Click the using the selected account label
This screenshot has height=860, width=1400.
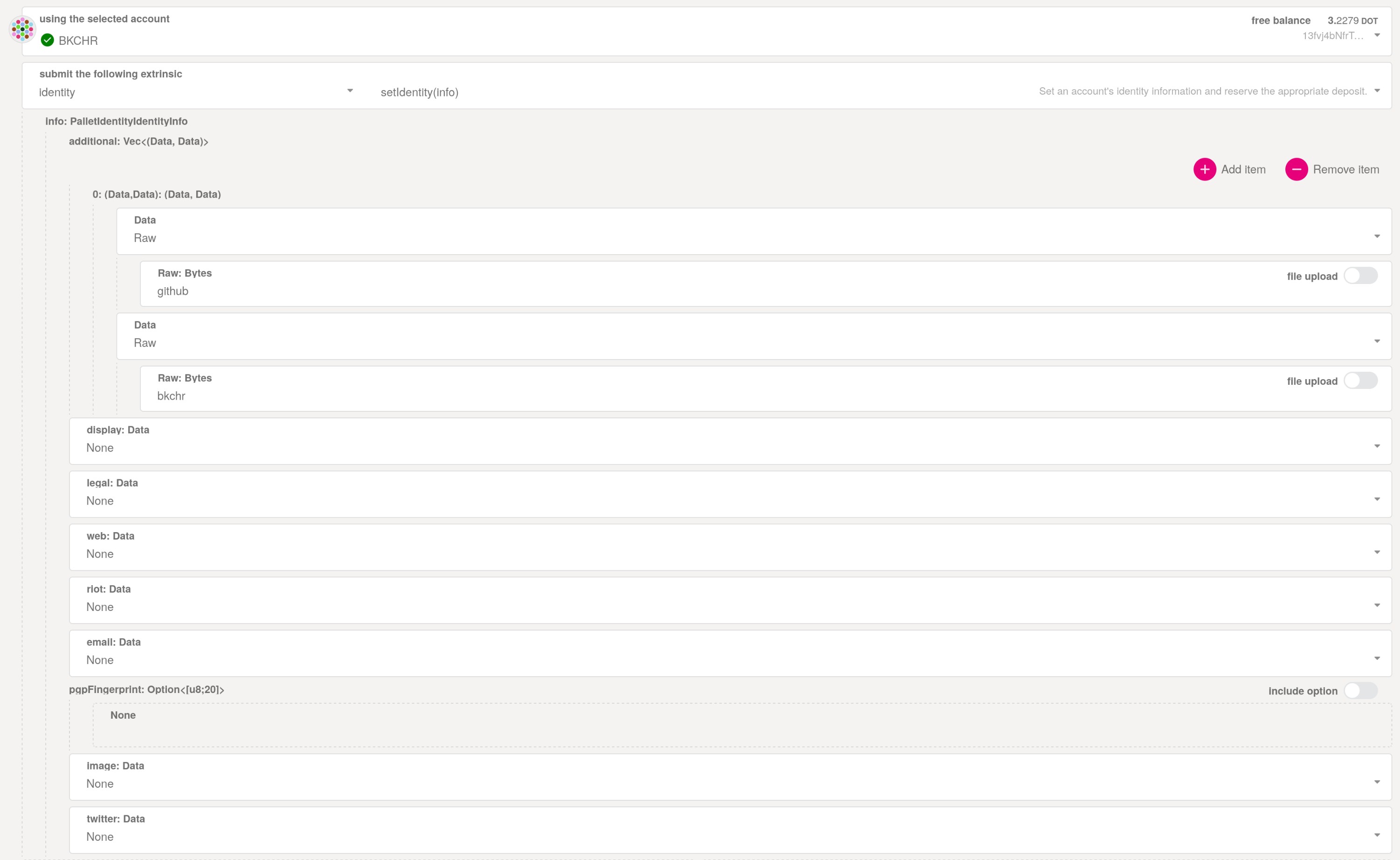coord(104,19)
